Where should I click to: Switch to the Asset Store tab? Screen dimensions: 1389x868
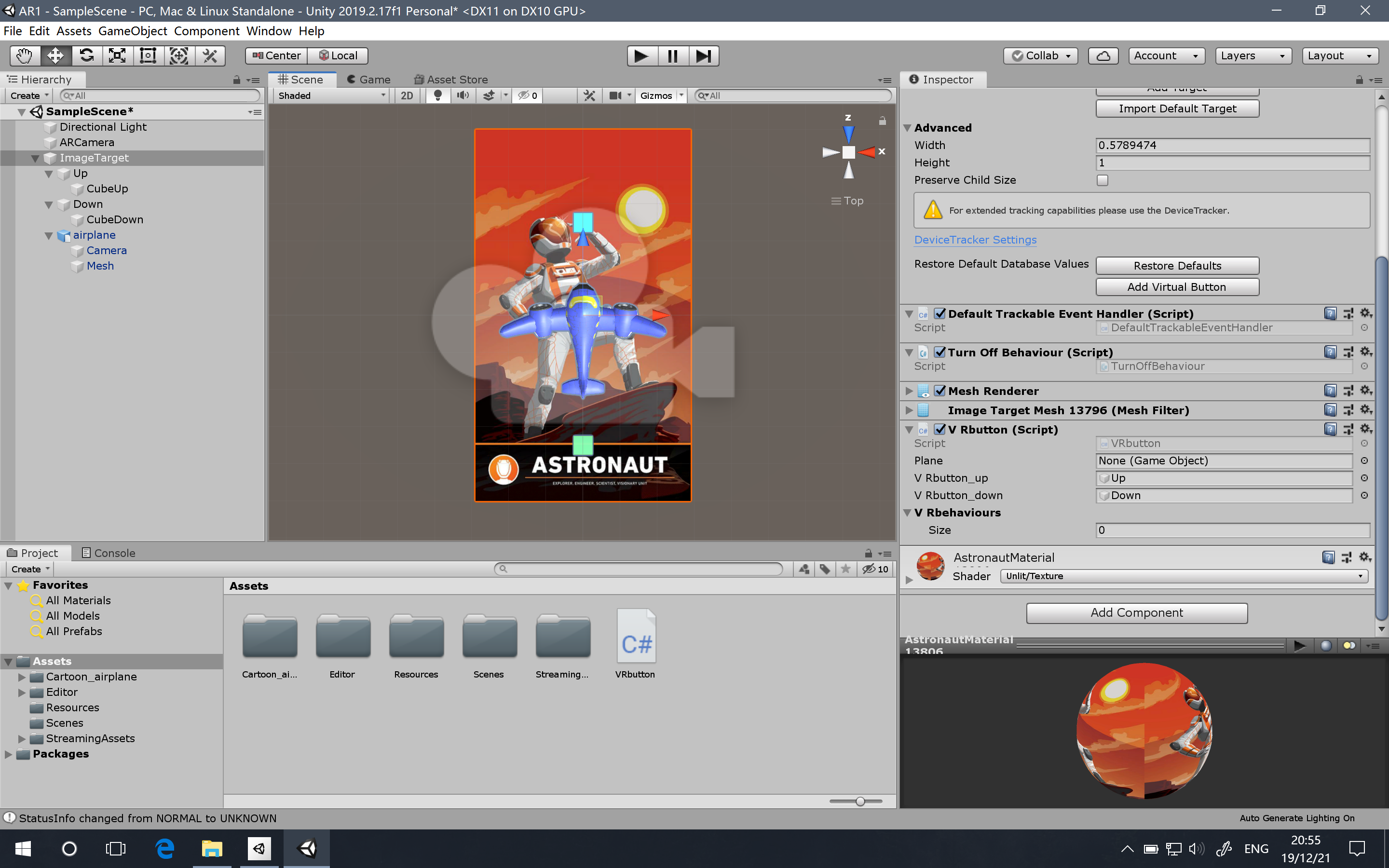[x=451, y=79]
